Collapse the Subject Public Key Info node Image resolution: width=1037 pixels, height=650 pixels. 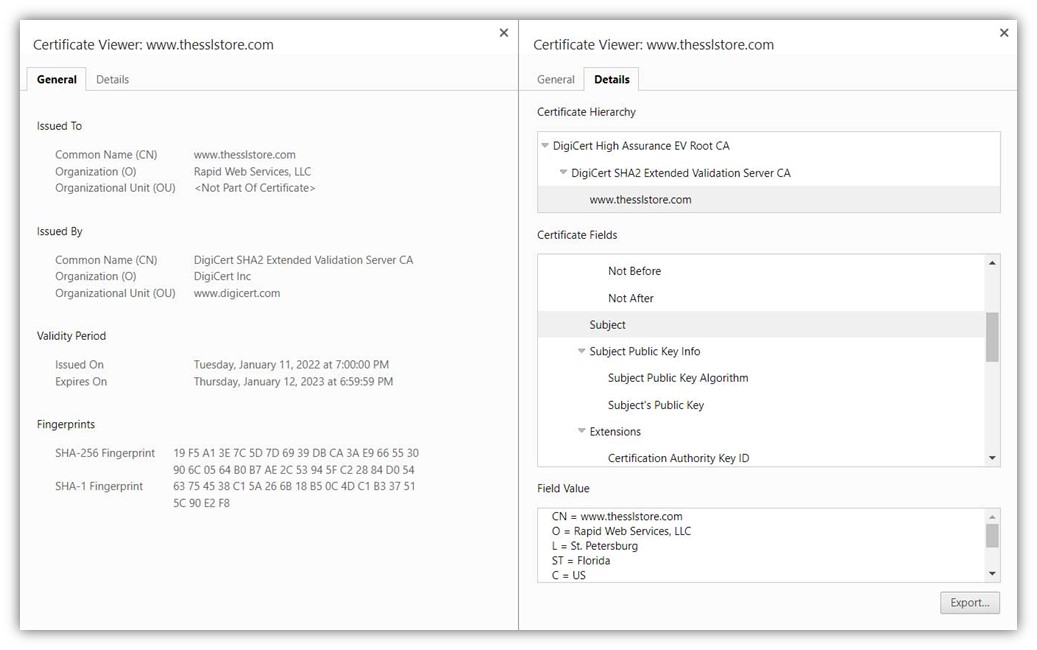[x=582, y=350]
